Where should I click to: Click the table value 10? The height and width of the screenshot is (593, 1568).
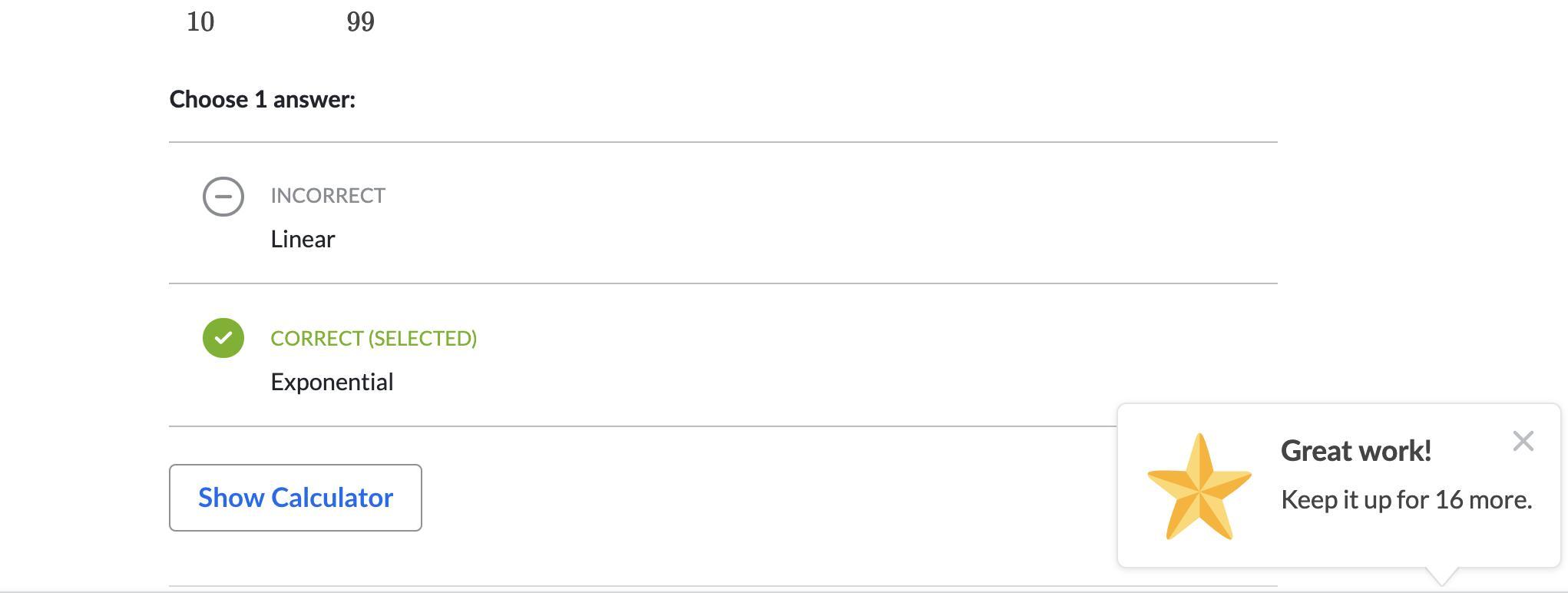point(200,22)
